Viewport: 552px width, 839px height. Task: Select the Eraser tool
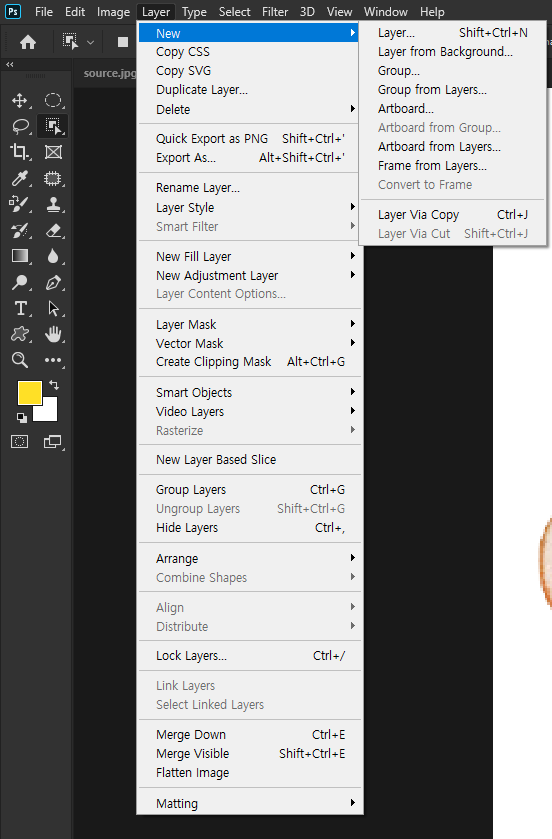pos(52,230)
